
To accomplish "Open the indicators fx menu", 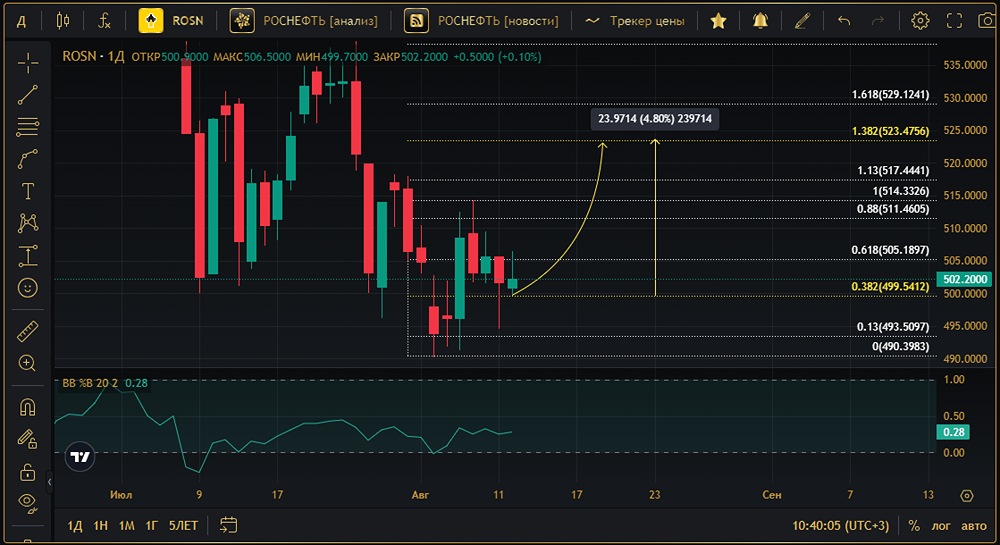I will coord(104,20).
